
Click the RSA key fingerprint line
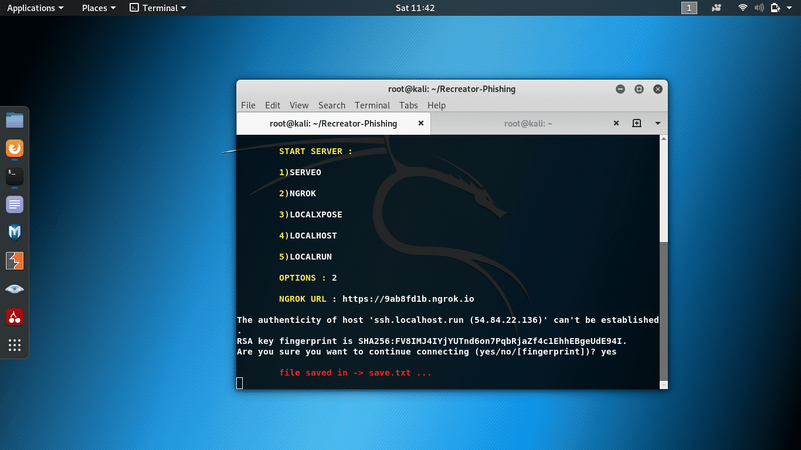[432, 341]
